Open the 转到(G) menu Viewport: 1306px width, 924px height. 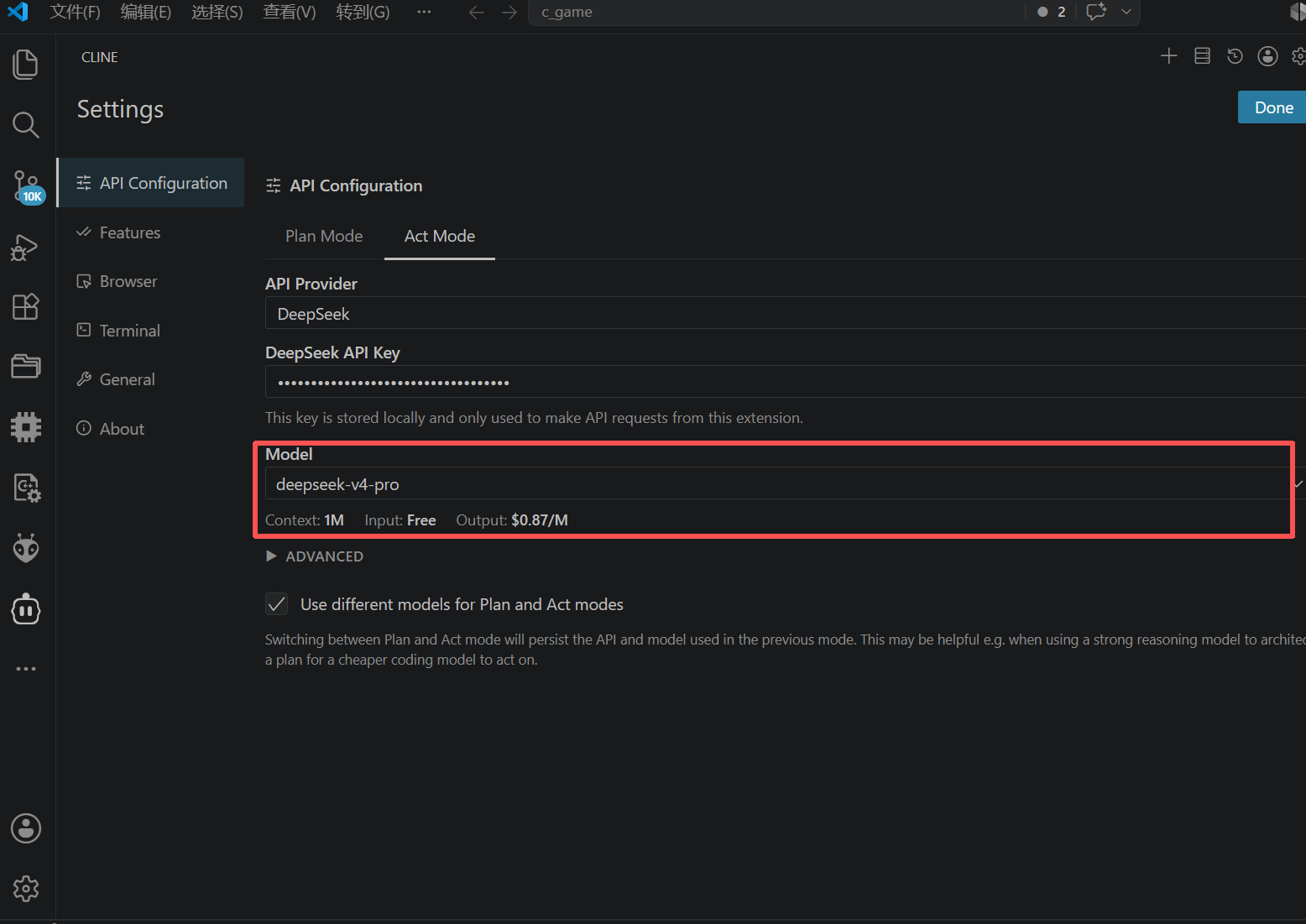click(363, 12)
